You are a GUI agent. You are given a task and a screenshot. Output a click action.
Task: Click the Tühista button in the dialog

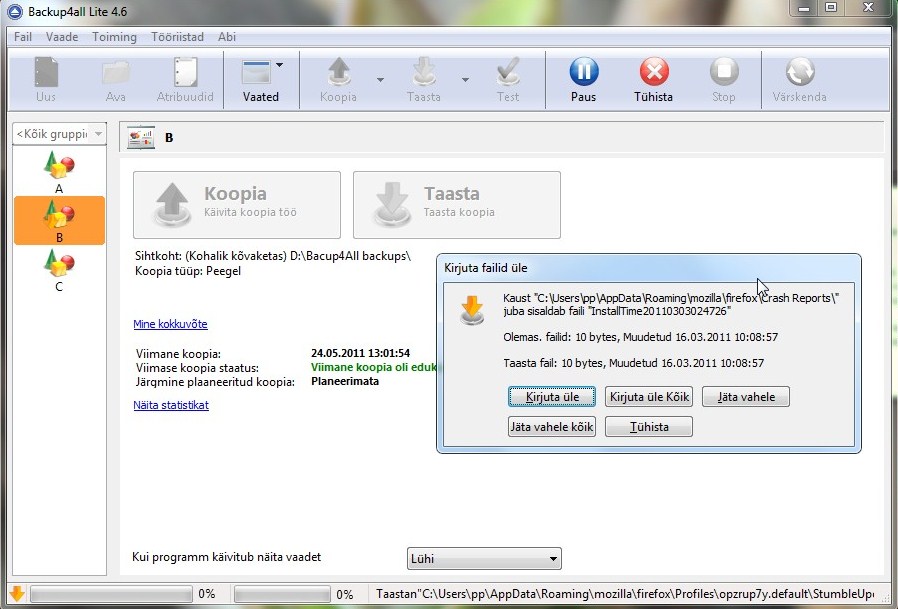point(649,426)
